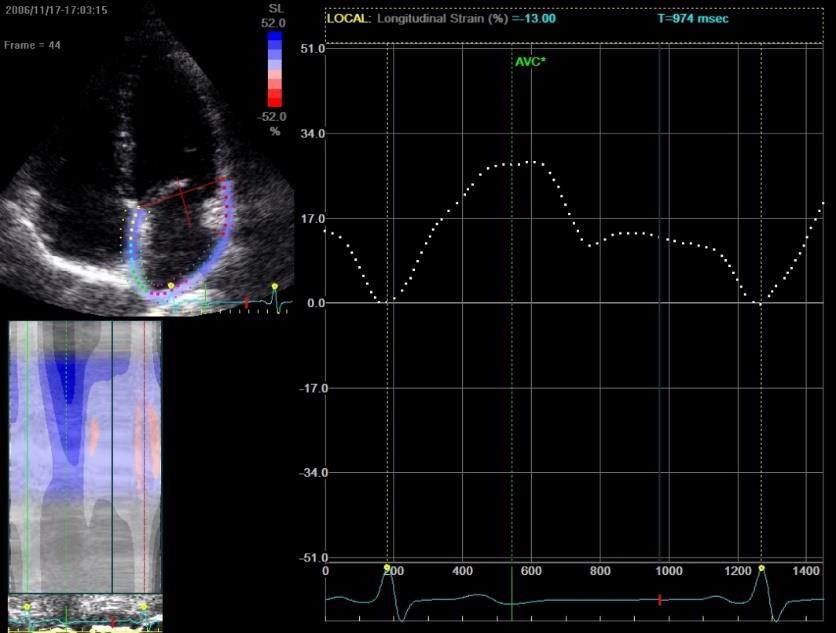836x633 pixels.
Task: Click the T=974 msec time readout
Action: pyautogui.click(x=692, y=19)
